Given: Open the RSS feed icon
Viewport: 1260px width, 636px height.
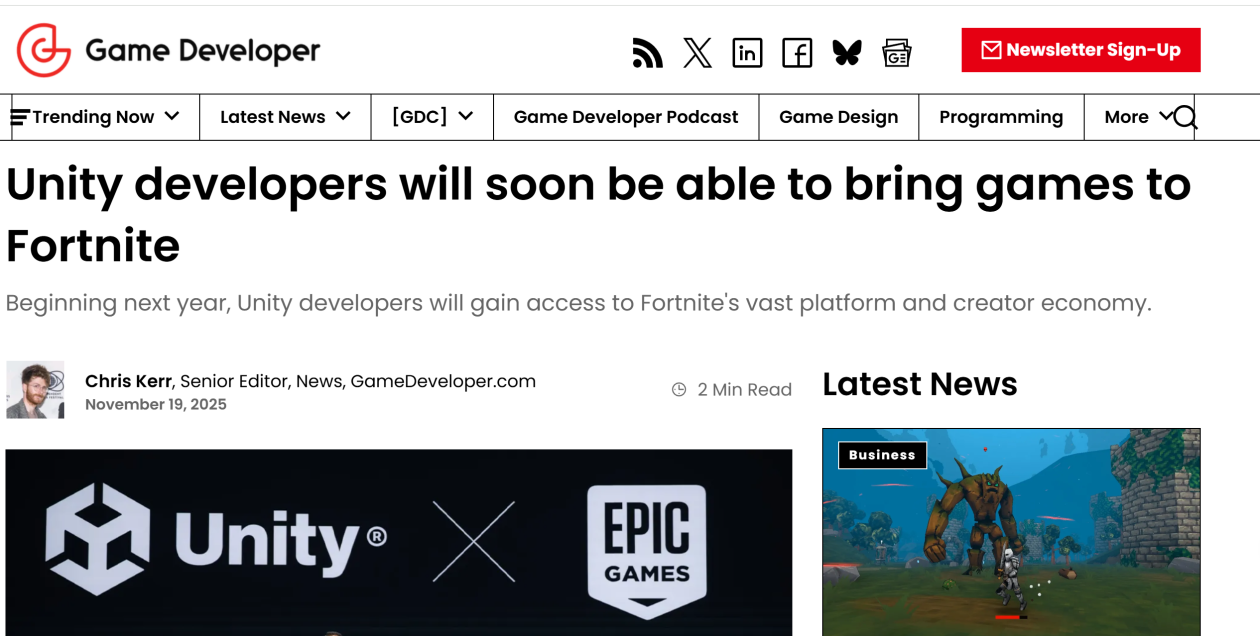Looking at the screenshot, I should tap(647, 53).
